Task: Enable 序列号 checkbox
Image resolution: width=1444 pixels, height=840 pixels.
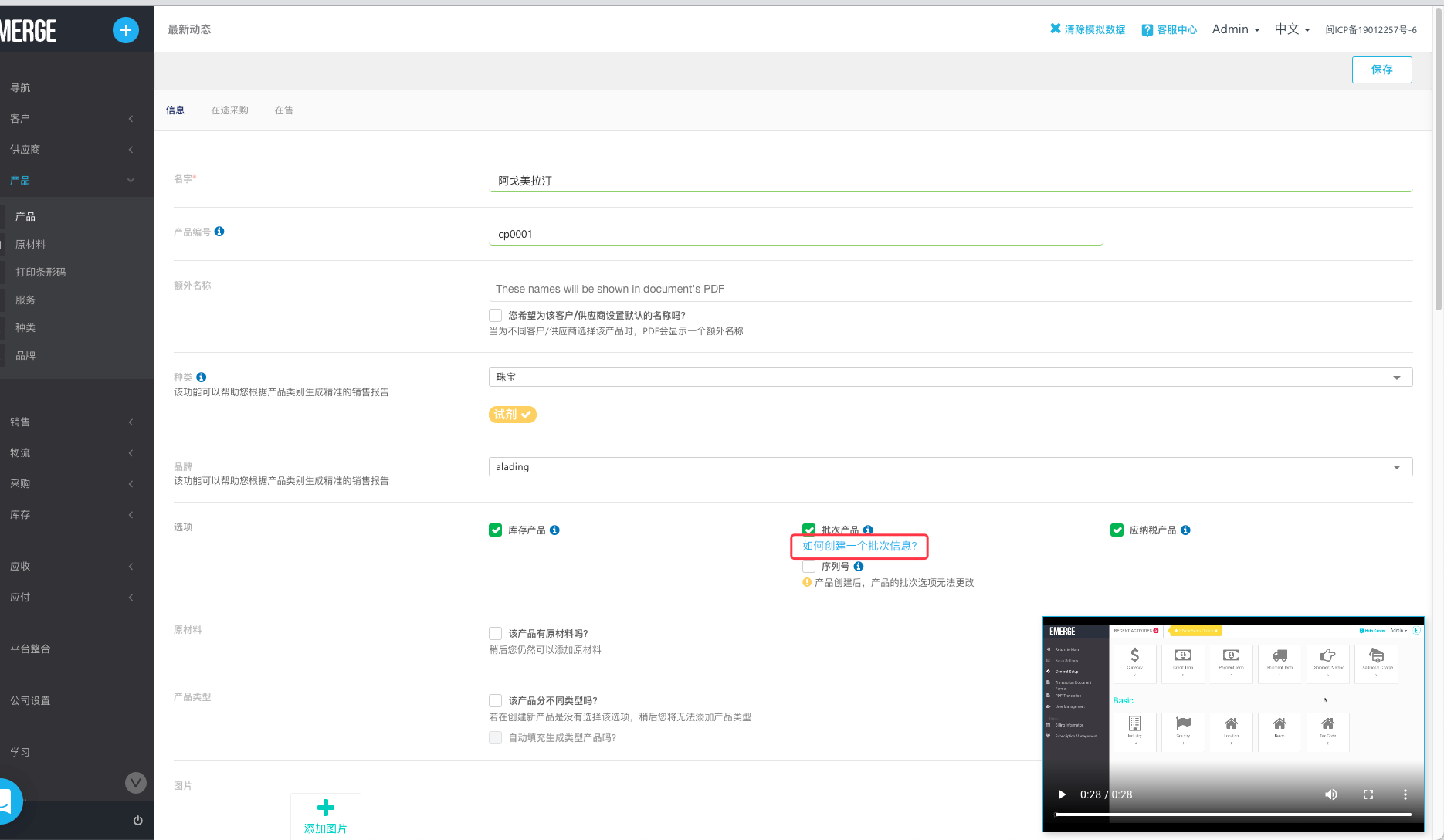Action: [x=809, y=566]
